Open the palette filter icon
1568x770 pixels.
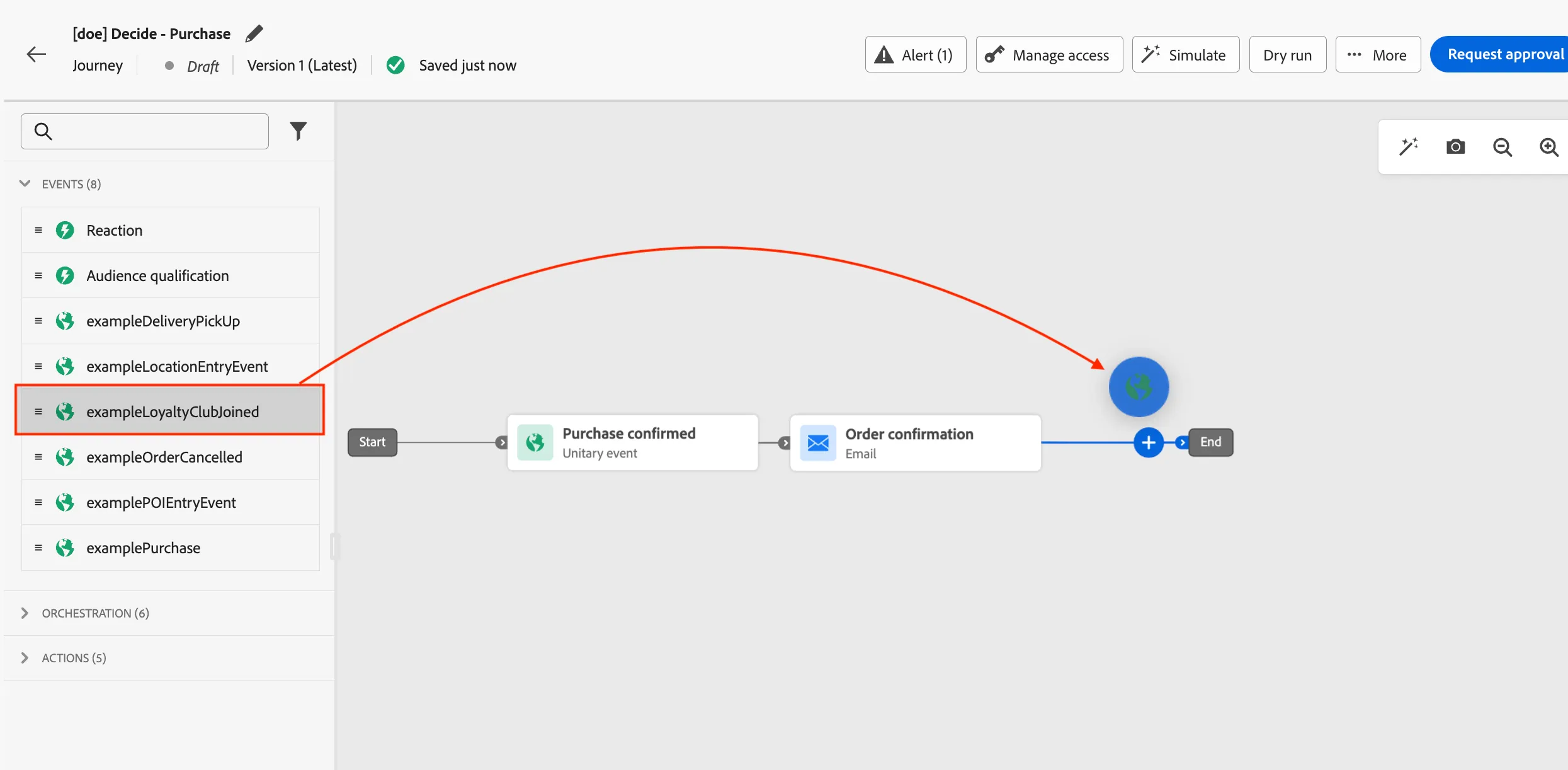tap(298, 131)
